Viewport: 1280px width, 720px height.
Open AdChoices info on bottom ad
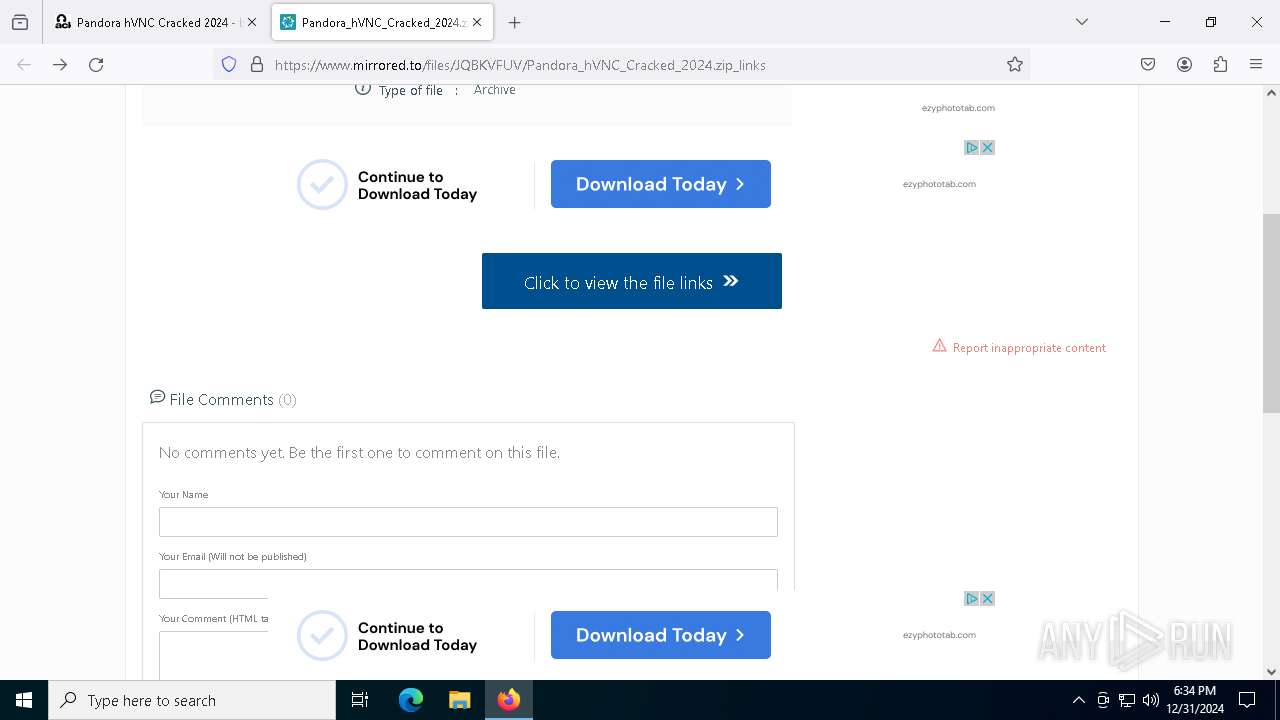971,598
